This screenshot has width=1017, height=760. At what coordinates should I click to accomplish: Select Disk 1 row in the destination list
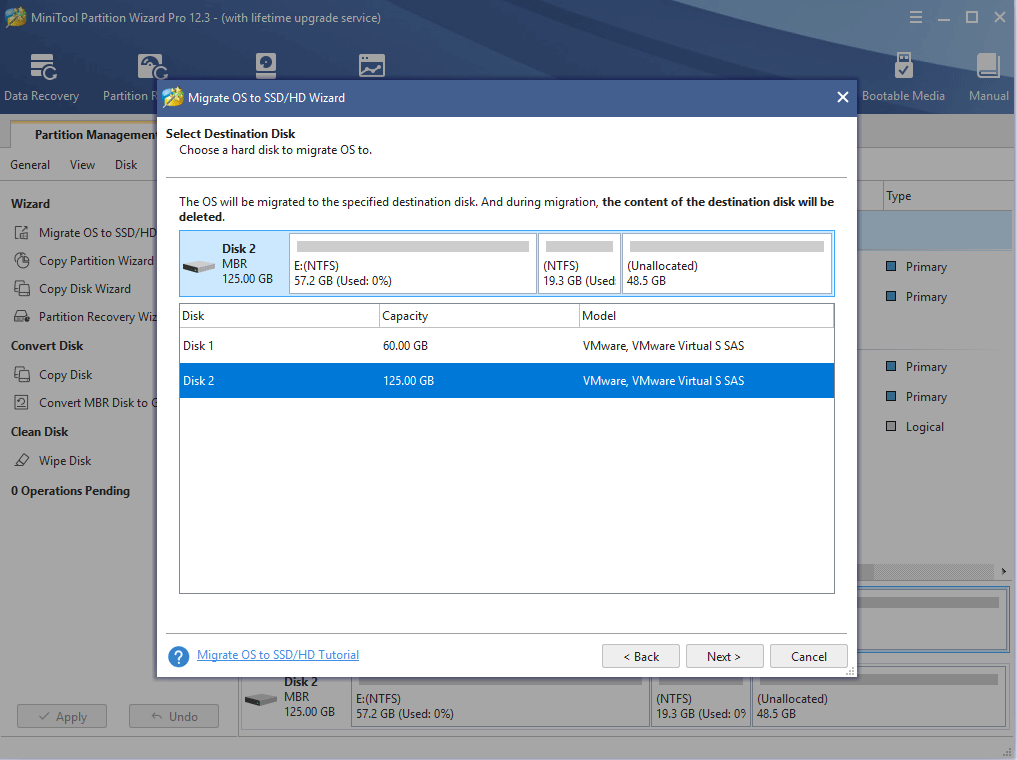[x=507, y=346]
